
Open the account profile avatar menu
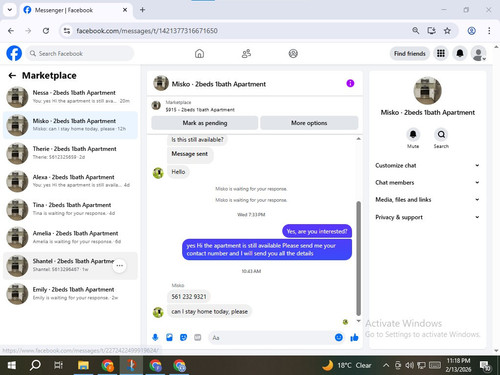click(x=478, y=53)
